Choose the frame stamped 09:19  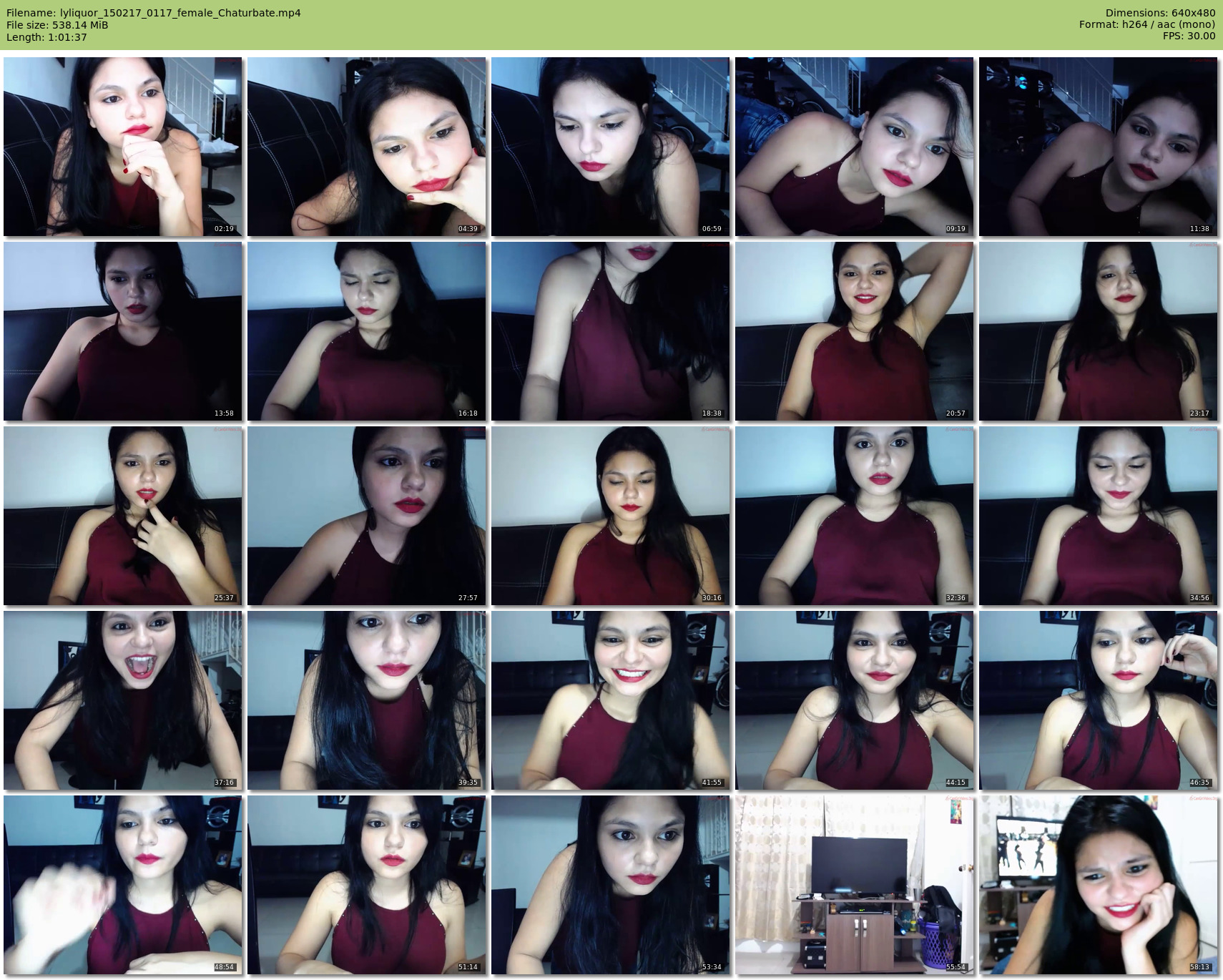[x=854, y=147]
